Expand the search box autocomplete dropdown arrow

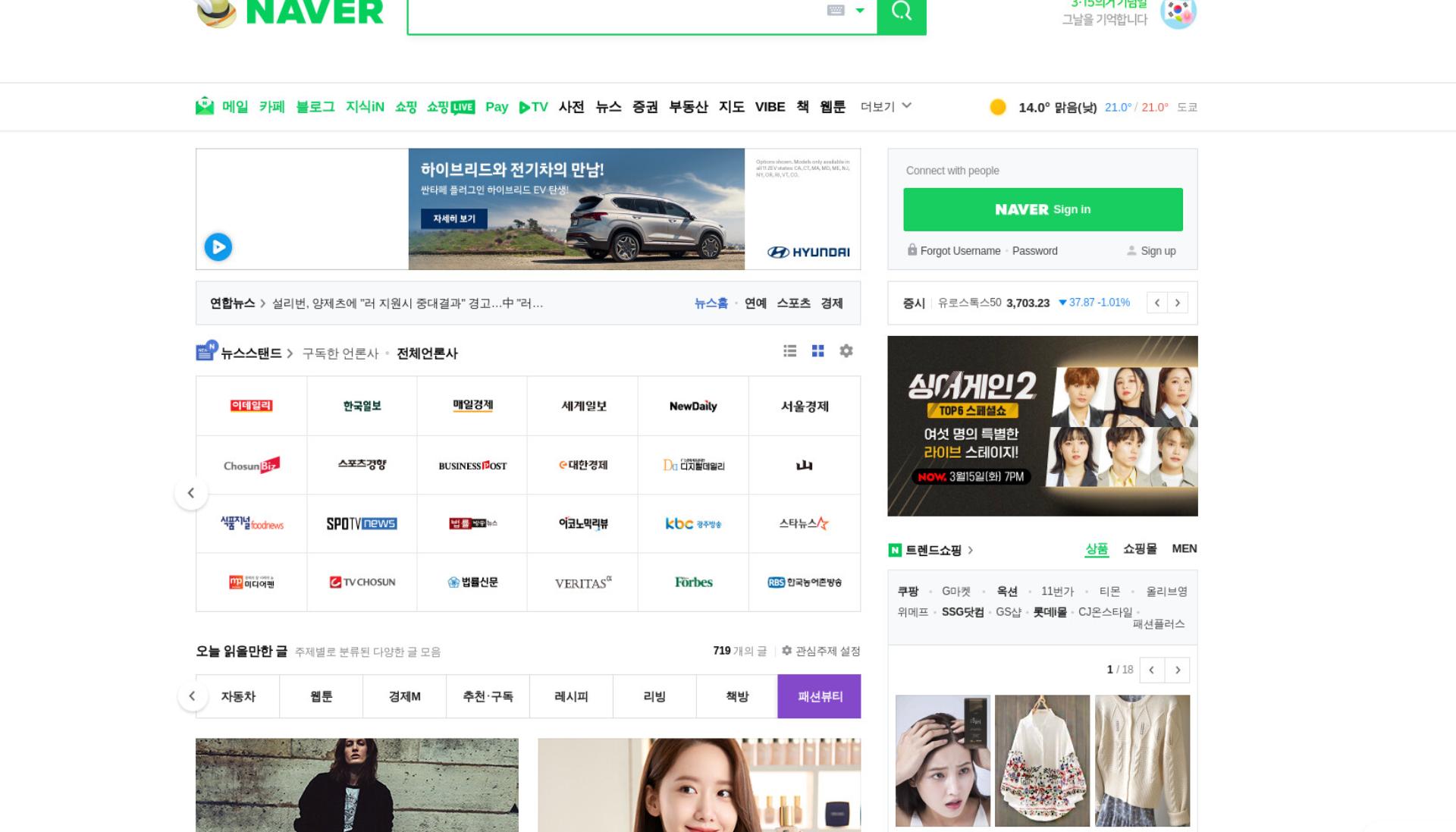click(x=860, y=11)
